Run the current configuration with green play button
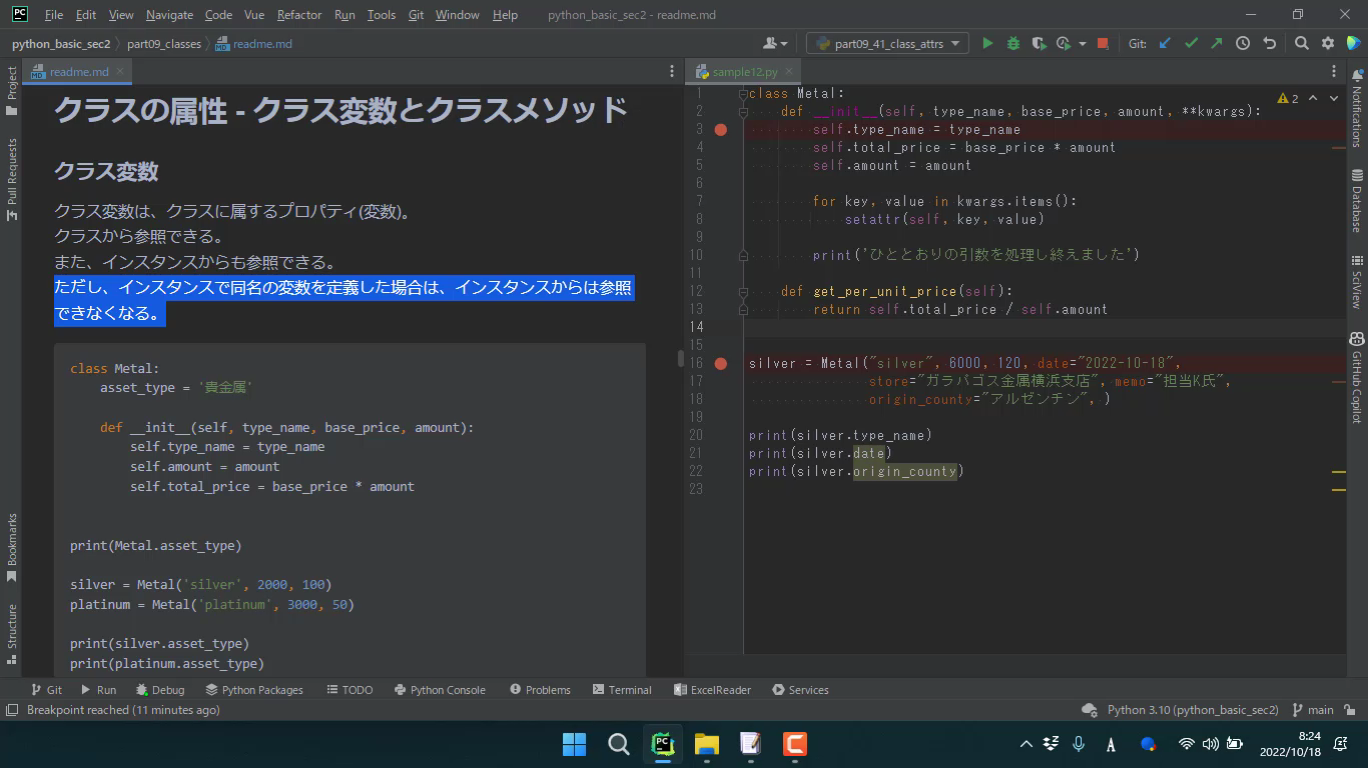This screenshot has width=1368, height=768. 987,44
